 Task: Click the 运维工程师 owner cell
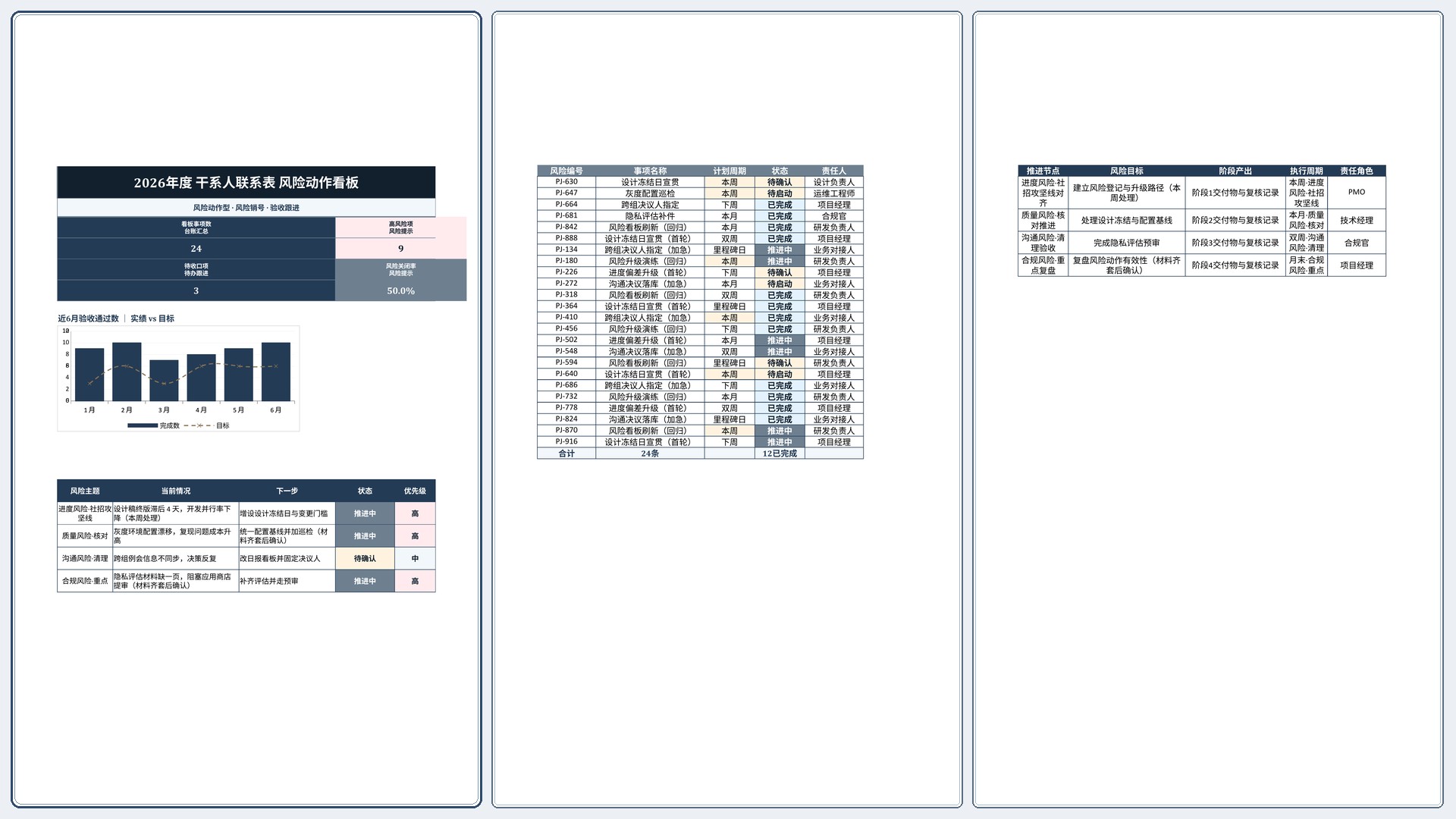point(834,193)
